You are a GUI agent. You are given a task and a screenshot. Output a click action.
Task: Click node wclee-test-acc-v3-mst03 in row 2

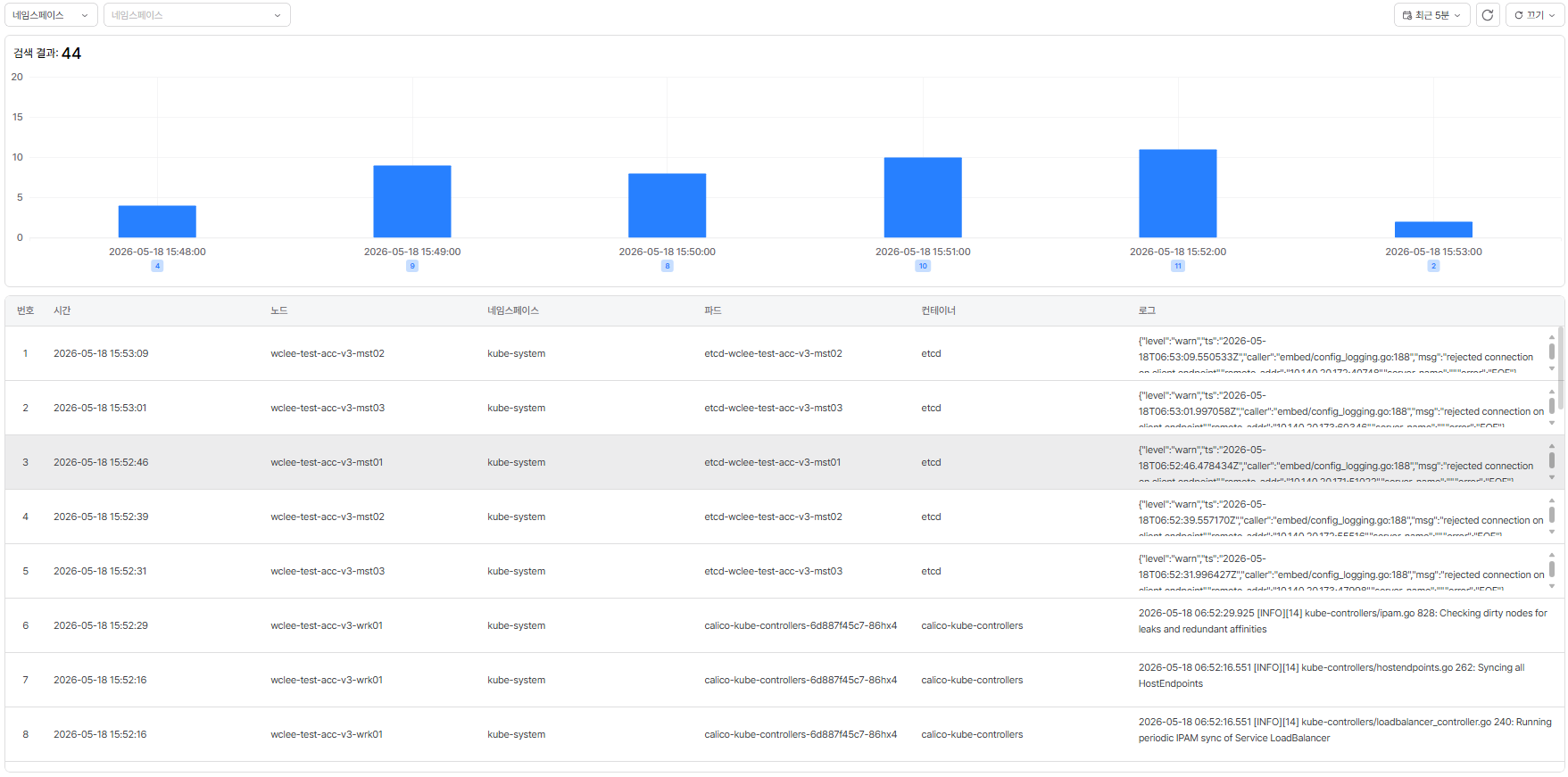(328, 408)
